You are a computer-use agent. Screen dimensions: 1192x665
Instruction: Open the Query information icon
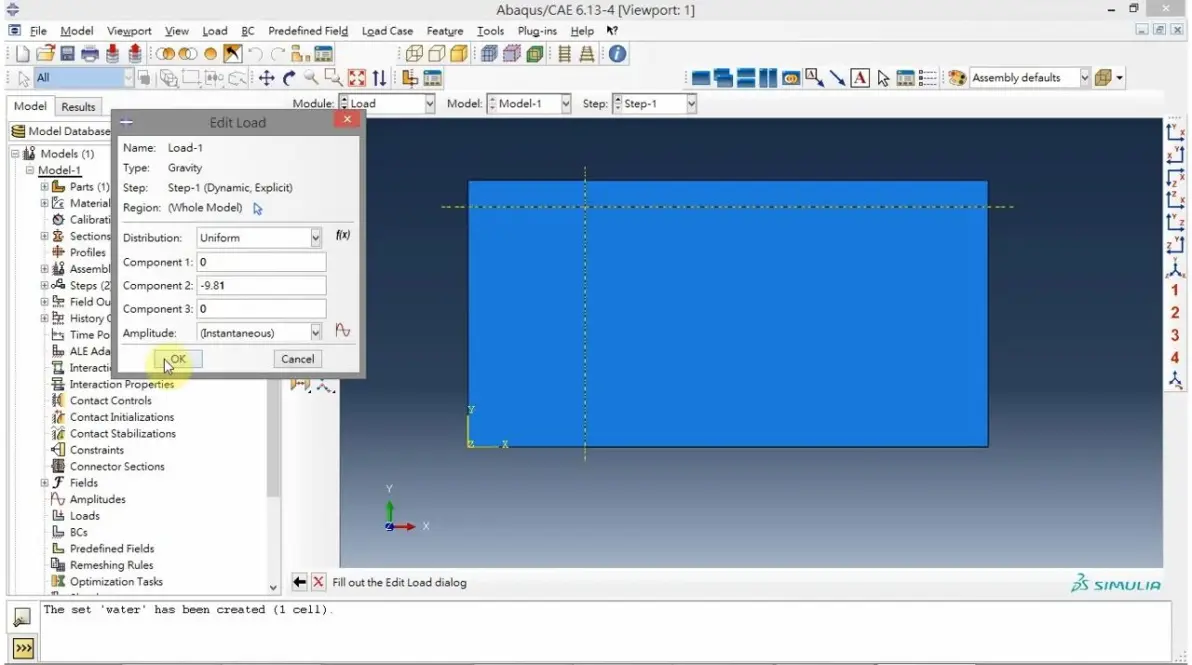pyautogui.click(x=617, y=54)
